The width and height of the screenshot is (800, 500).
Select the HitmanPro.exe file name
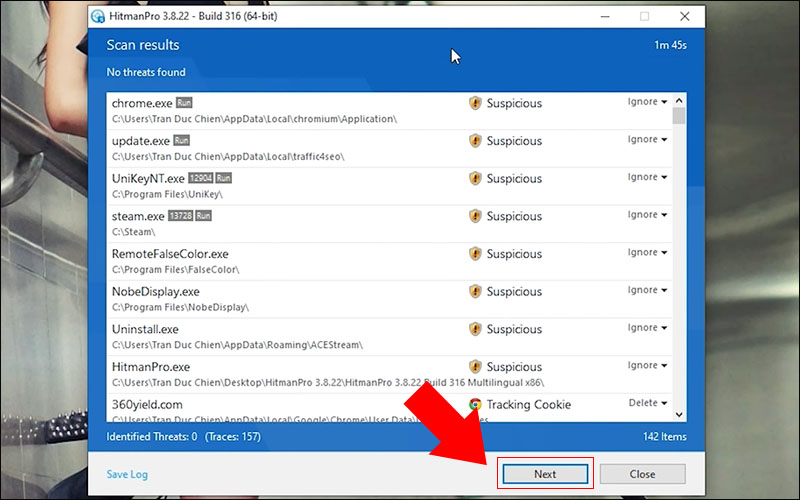[151, 367]
